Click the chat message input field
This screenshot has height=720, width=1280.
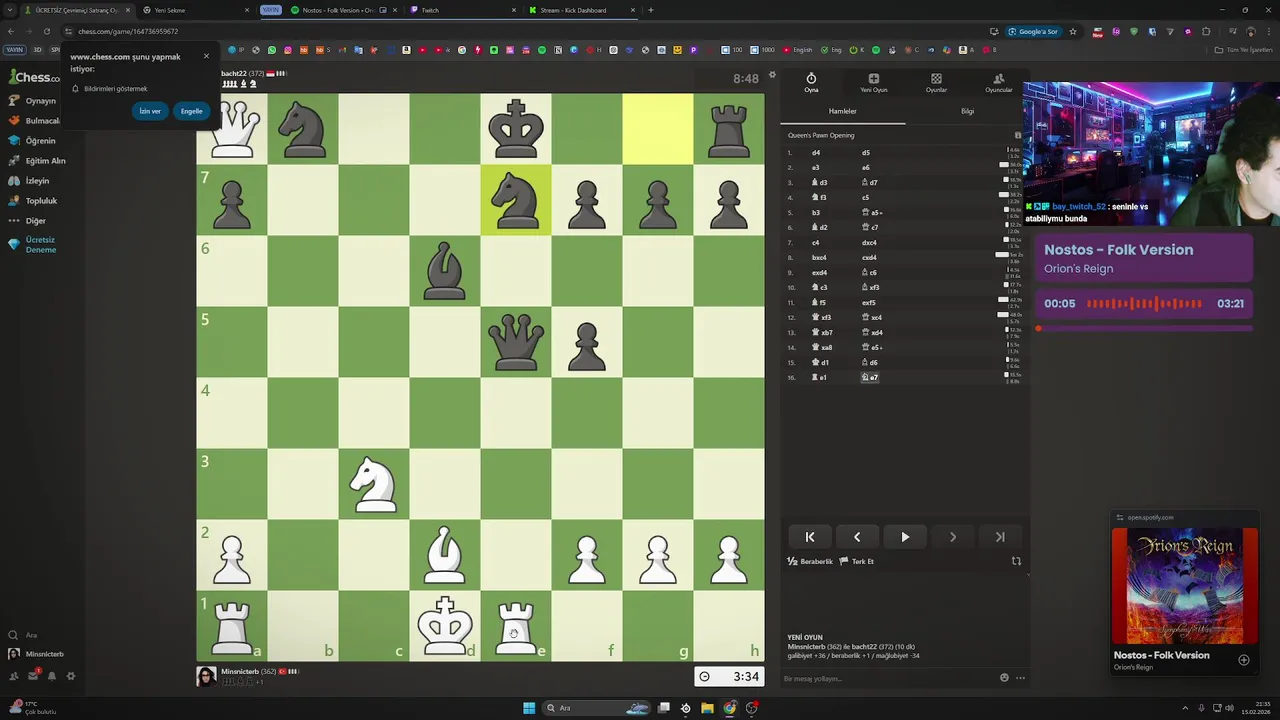pyautogui.click(x=888, y=679)
